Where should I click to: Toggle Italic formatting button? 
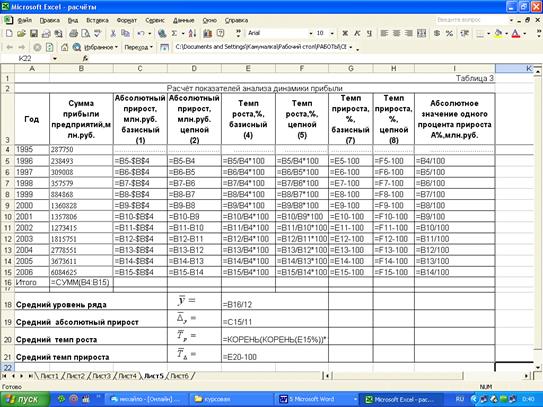pyautogui.click(x=357, y=33)
